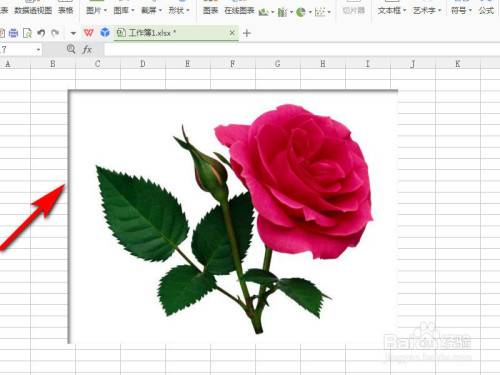This screenshot has width=500, height=375.
Task: Click the 公式 button
Action: tap(486, 11)
